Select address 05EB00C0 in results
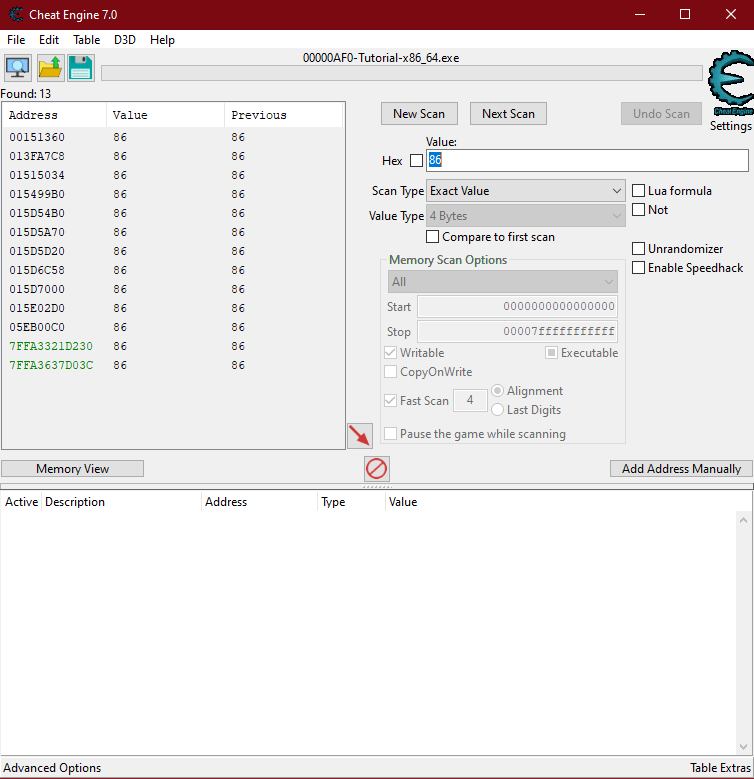Viewport: 754px width, 779px height. click(x=37, y=327)
